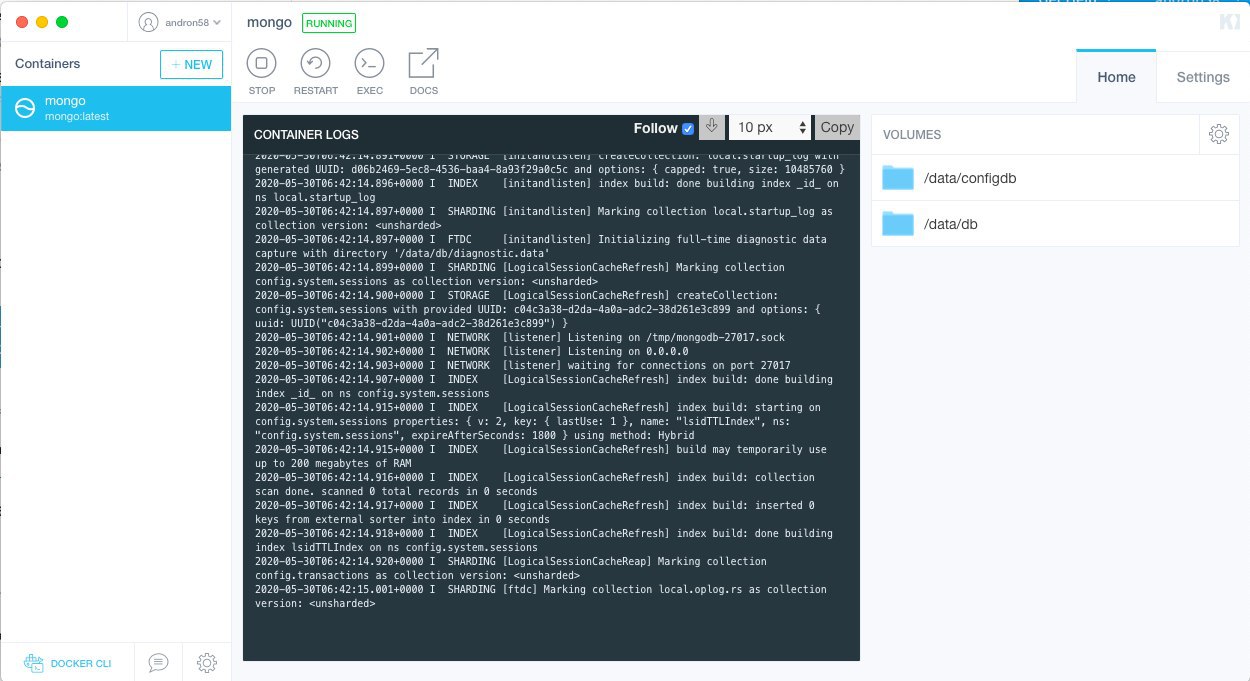Open preferences gear in sidebar footer
The width and height of the screenshot is (1250, 681).
click(x=207, y=662)
